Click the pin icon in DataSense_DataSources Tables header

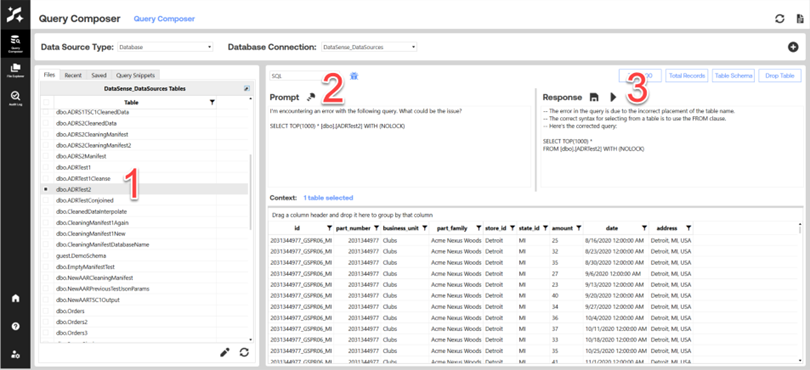tap(246, 89)
